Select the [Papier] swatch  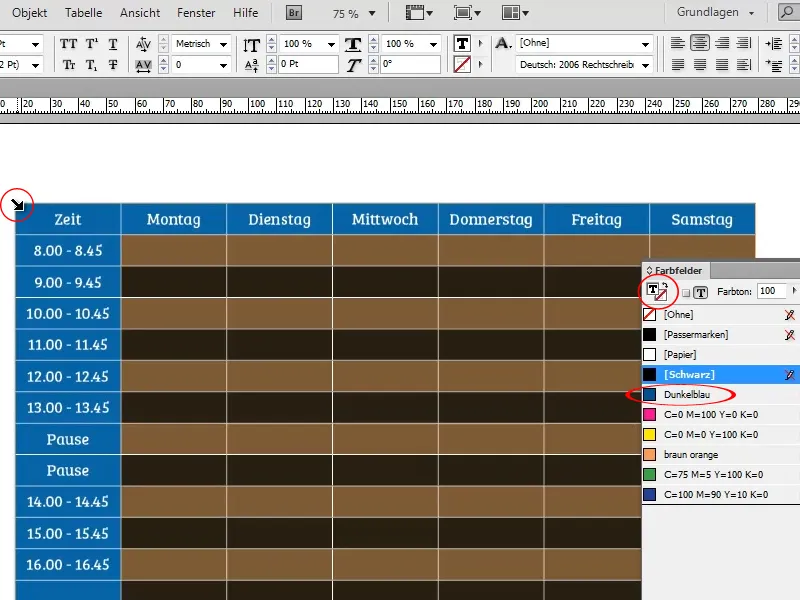coord(720,355)
